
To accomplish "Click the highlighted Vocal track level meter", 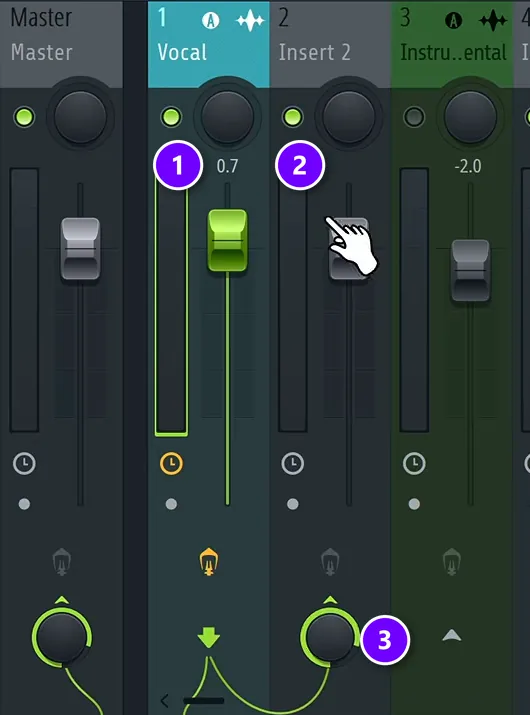I will 171,303.
